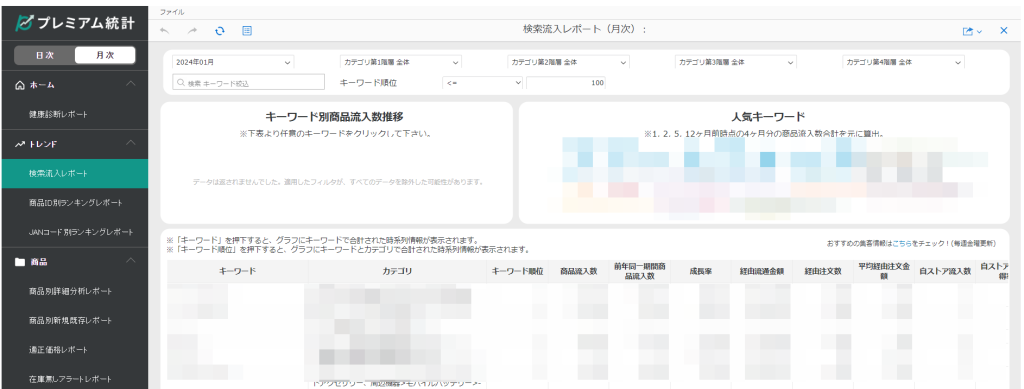
Task: Open 健康診断レポート in the sidebar
Action: (58, 114)
